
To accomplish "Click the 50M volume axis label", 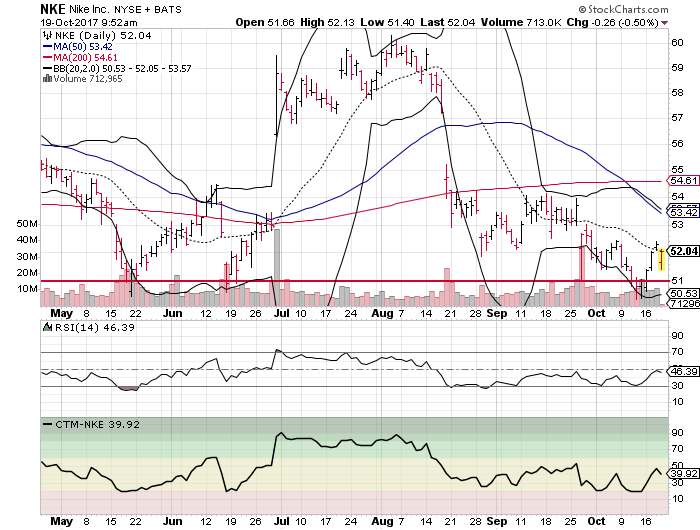I will click(x=27, y=224).
